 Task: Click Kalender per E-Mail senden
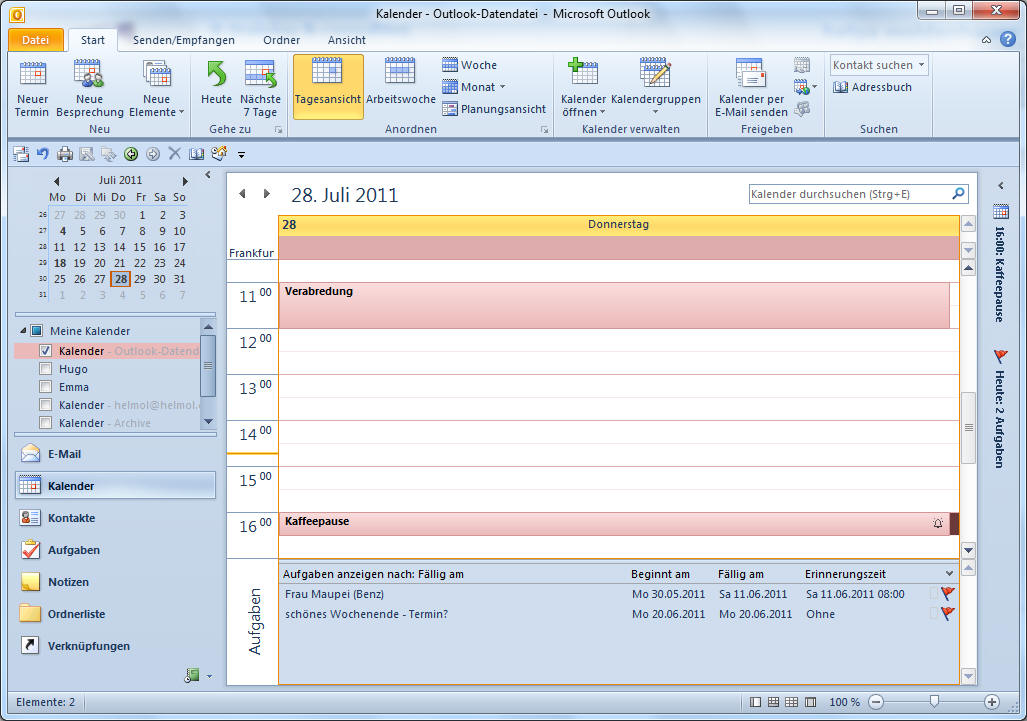tap(751, 88)
